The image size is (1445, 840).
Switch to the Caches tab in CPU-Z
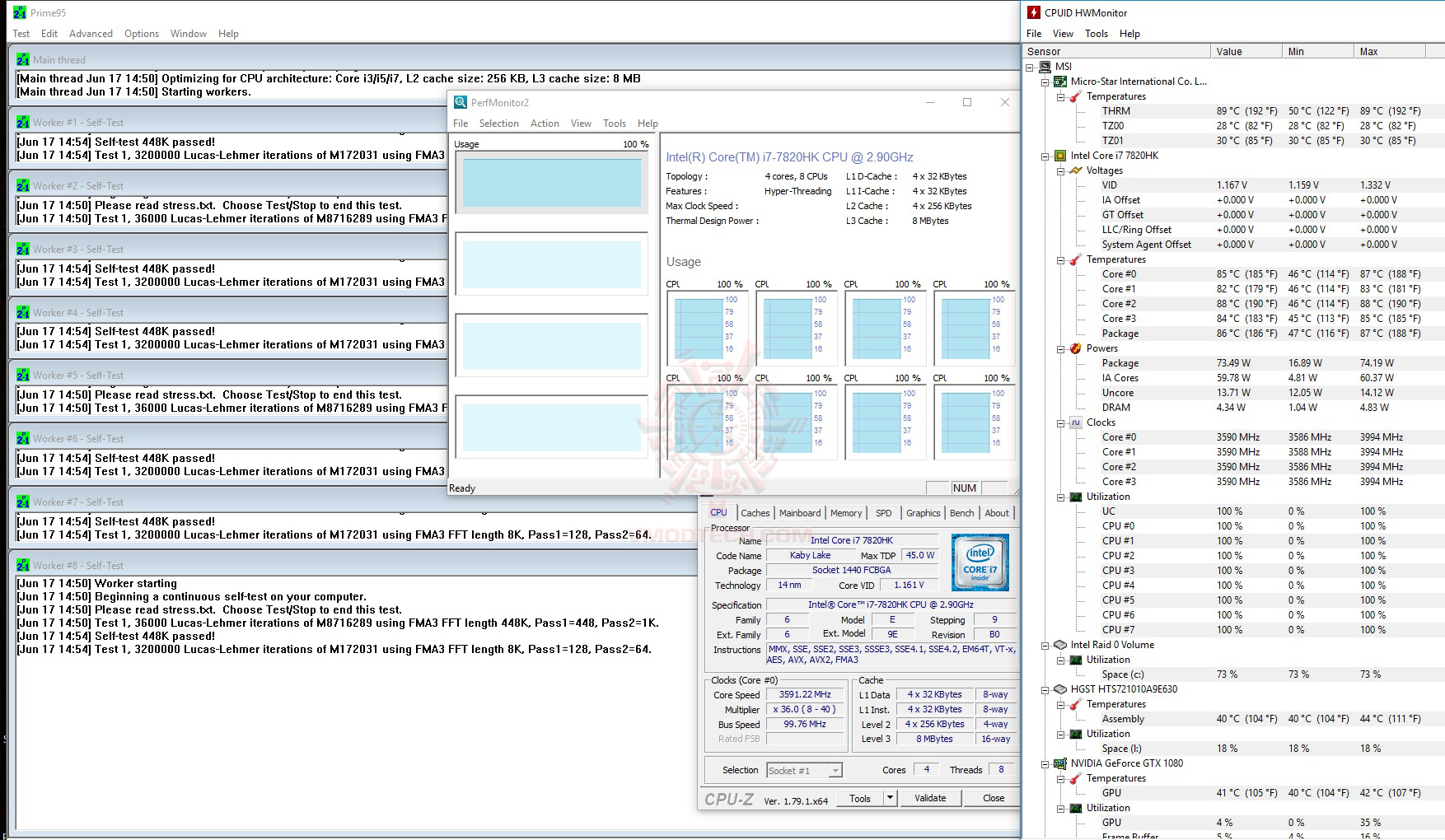pyautogui.click(x=755, y=513)
